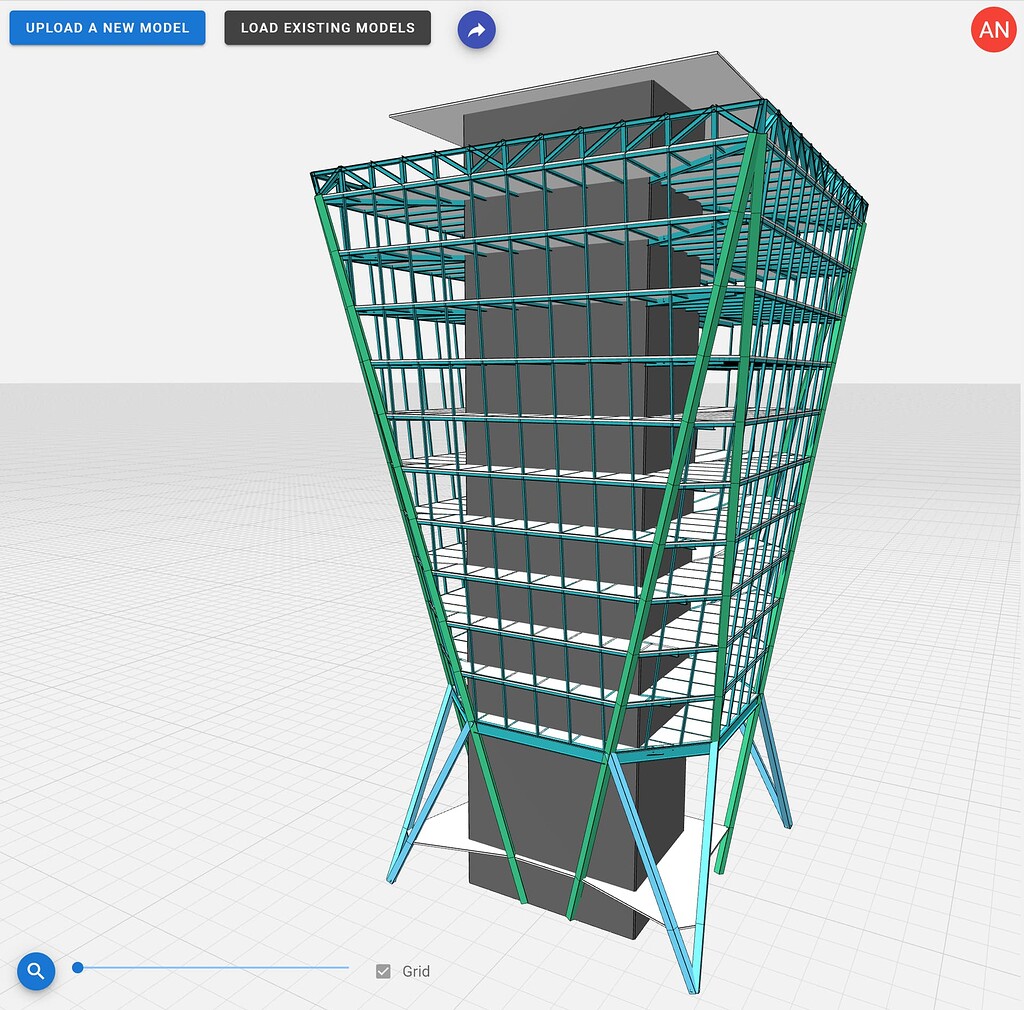Open the AN profile badge top right
The image size is (1024, 1010).
click(993, 29)
